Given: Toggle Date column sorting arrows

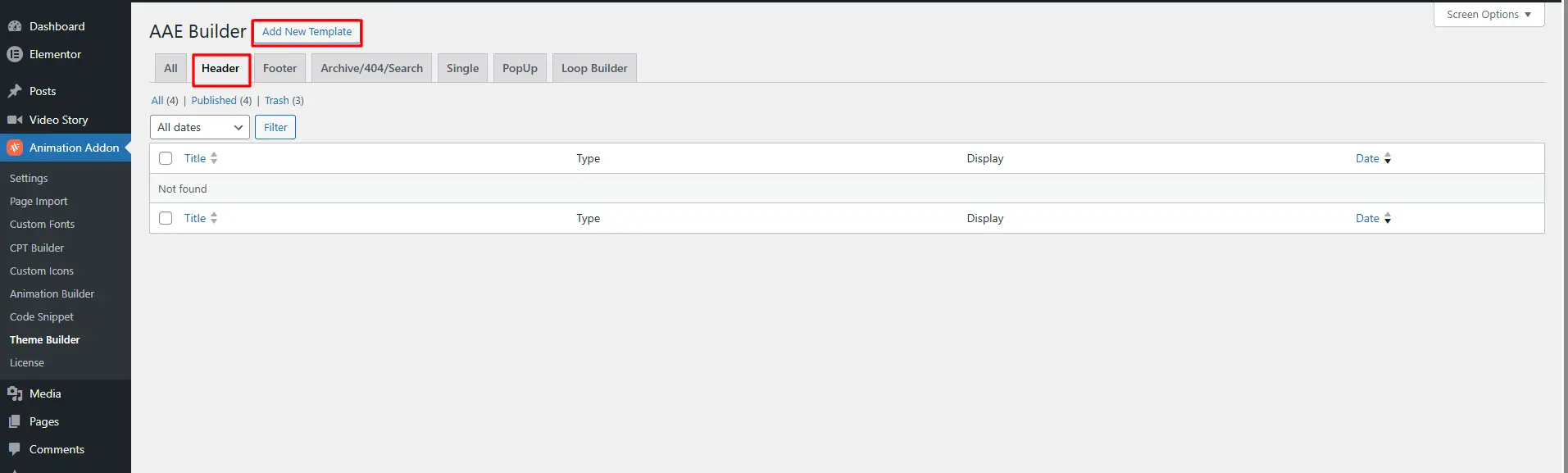Looking at the screenshot, I should pos(1386,157).
